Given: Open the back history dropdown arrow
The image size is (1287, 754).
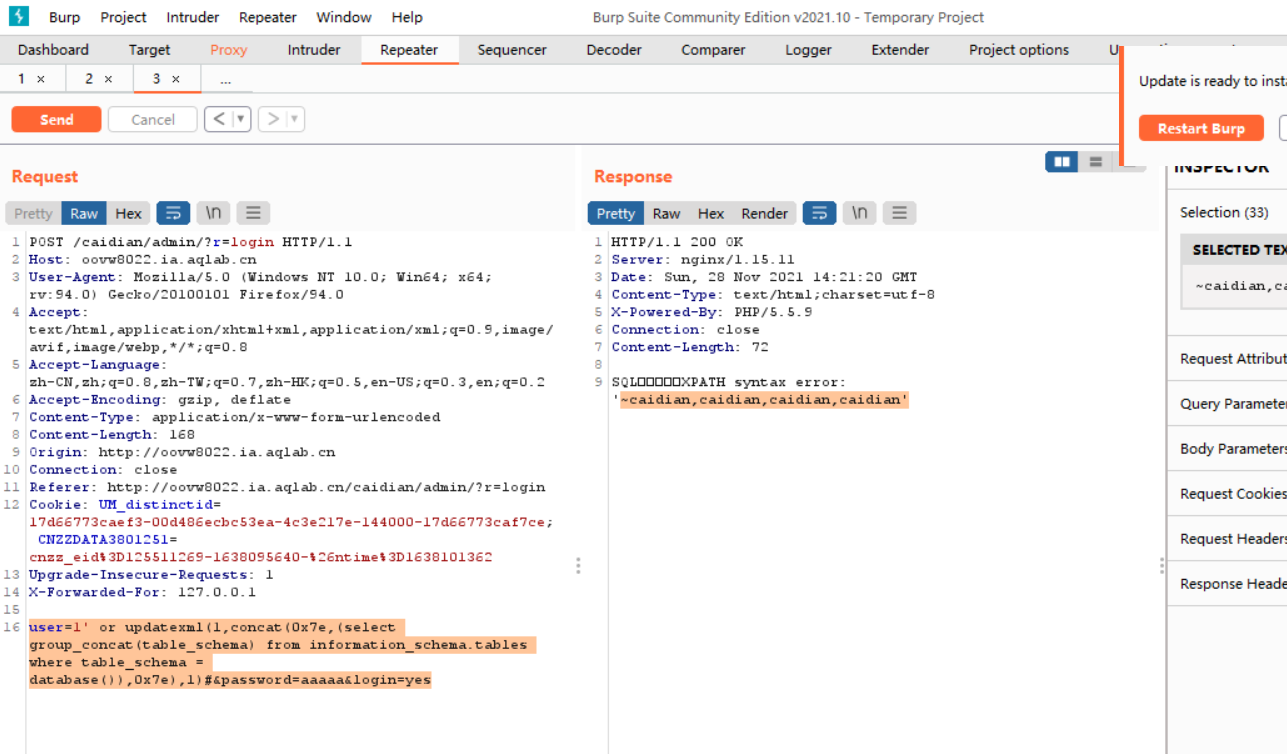Looking at the screenshot, I should (x=241, y=119).
